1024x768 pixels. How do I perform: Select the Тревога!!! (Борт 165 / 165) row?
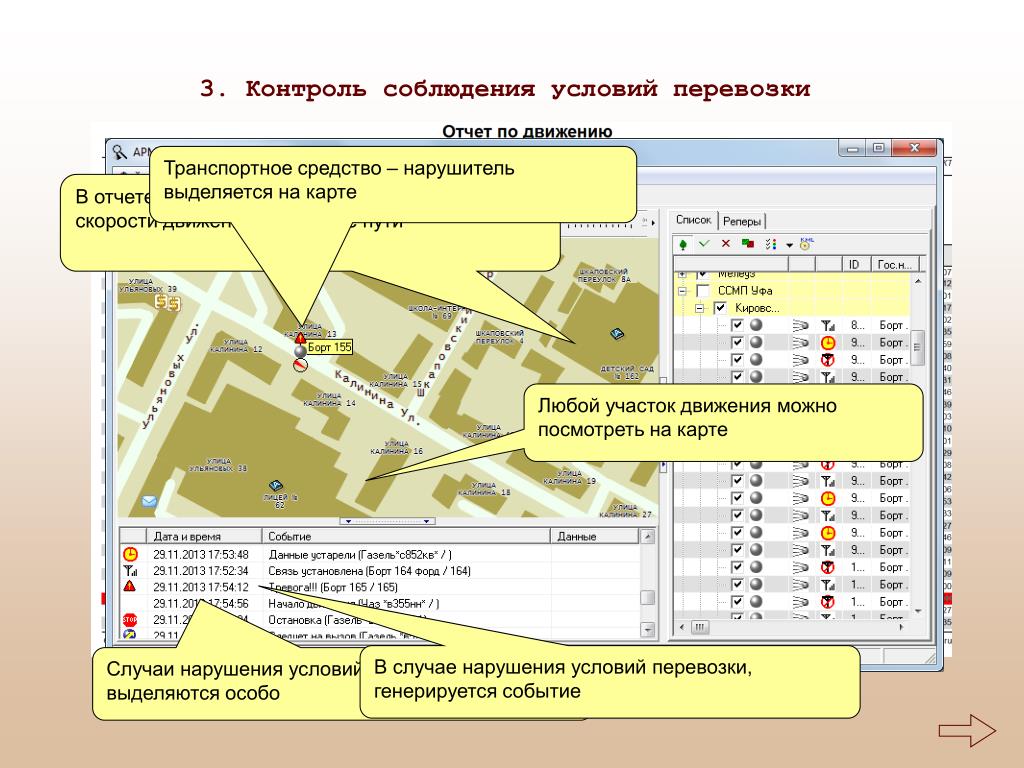point(380,587)
